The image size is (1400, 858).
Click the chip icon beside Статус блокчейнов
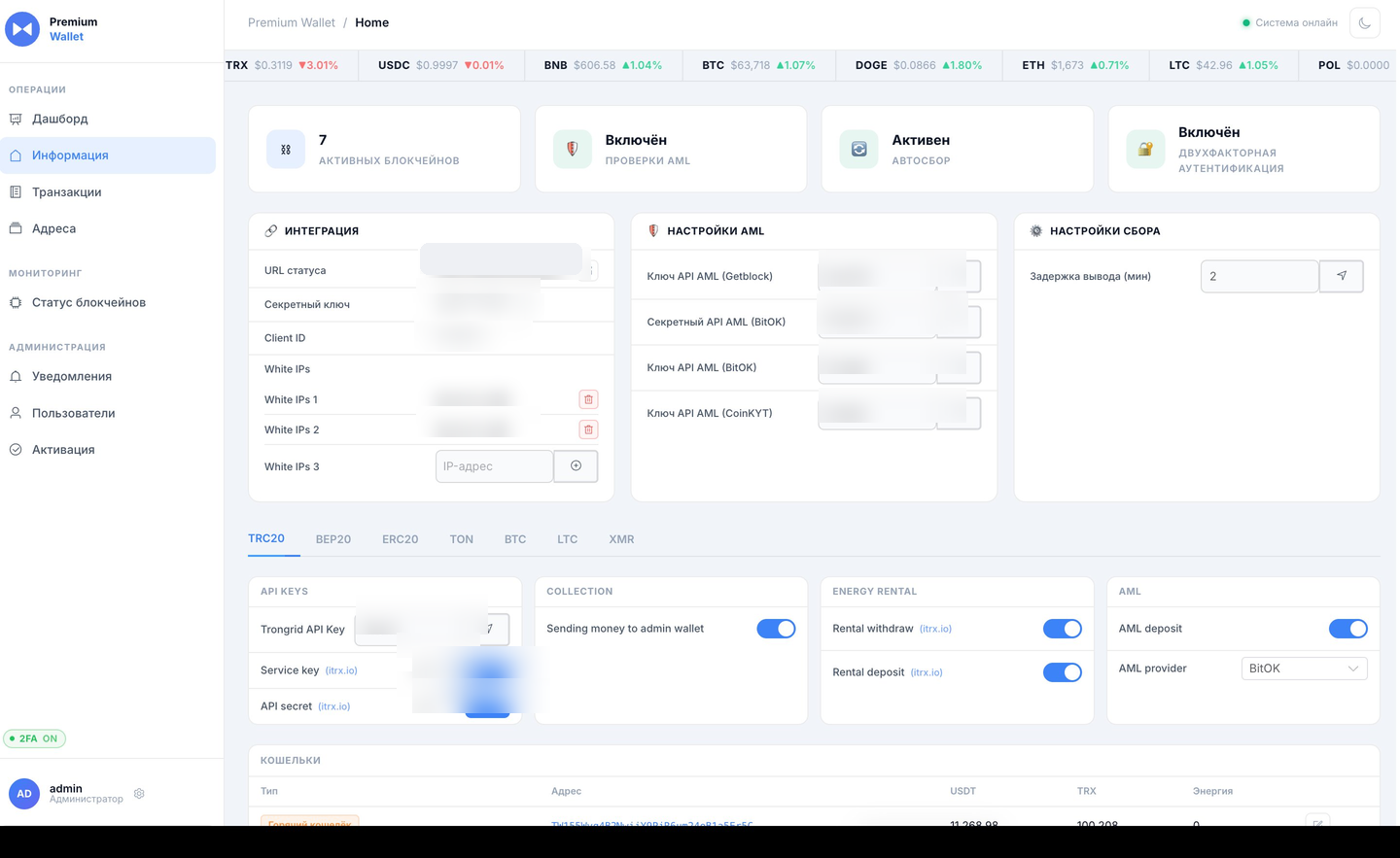click(16, 302)
